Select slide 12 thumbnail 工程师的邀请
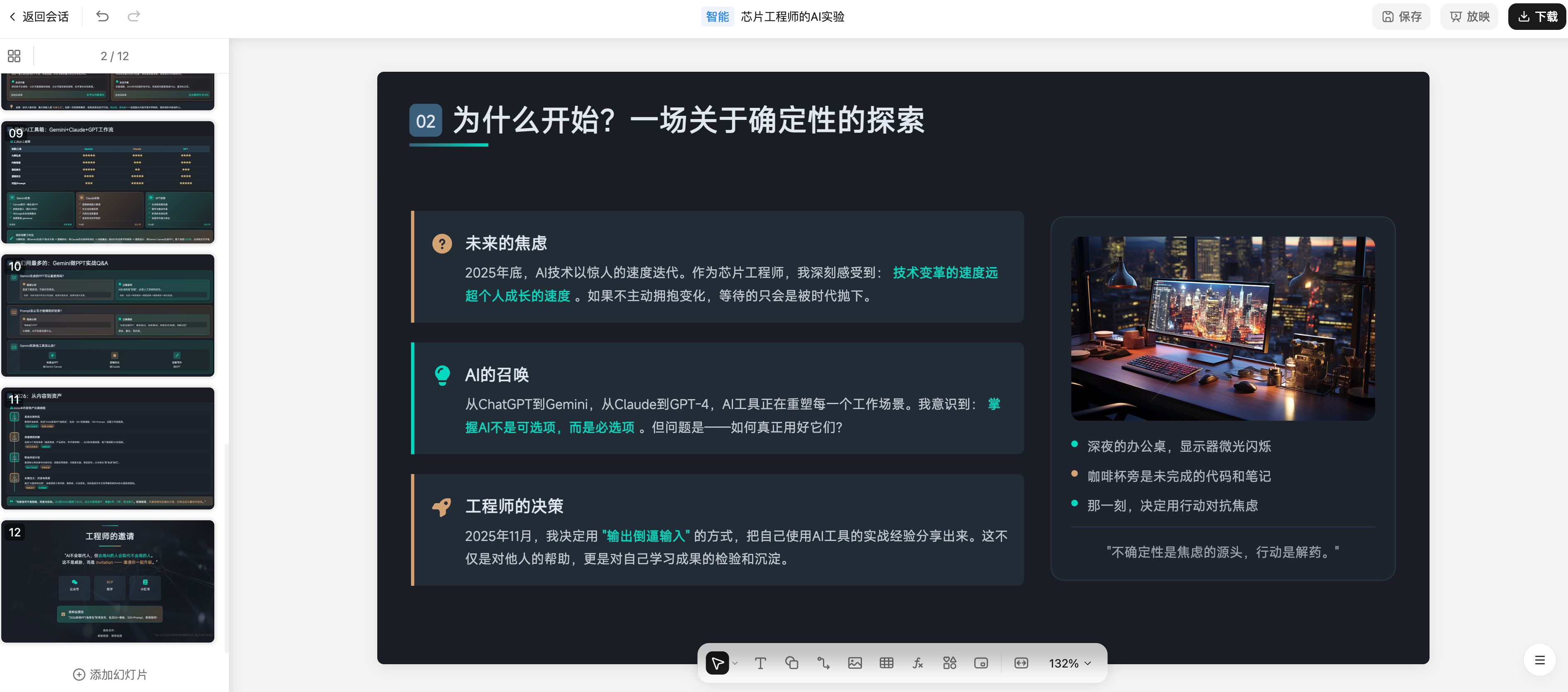Viewport: 1568px width, 692px height. 108,580
